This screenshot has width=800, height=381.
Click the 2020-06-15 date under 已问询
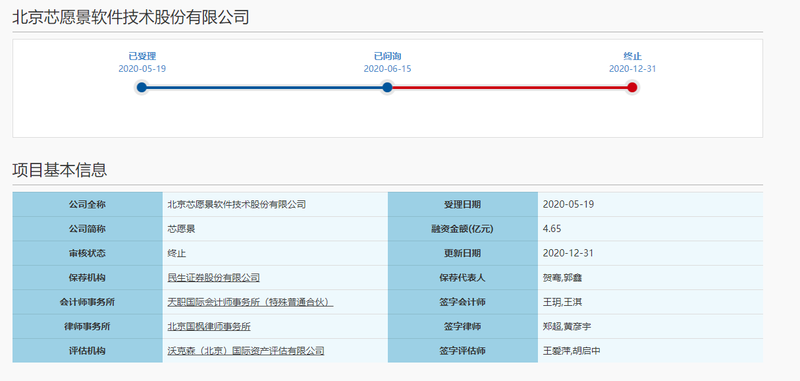pyautogui.click(x=387, y=69)
